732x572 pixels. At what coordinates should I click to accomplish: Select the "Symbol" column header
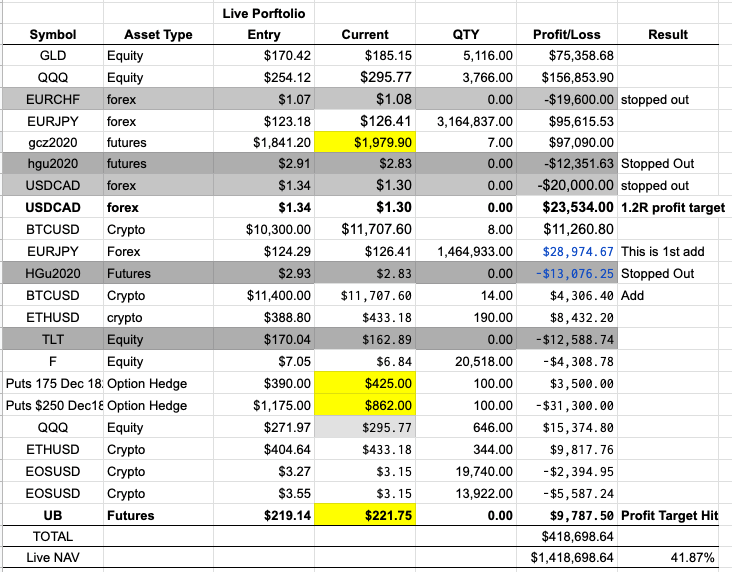click(53, 34)
